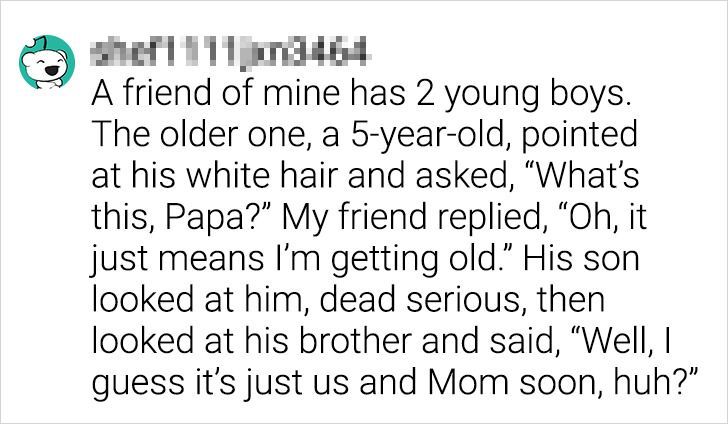This screenshot has height=424, width=728.
Task: Click on the quote "What's this, Papa?"
Action: click(x=365, y=196)
